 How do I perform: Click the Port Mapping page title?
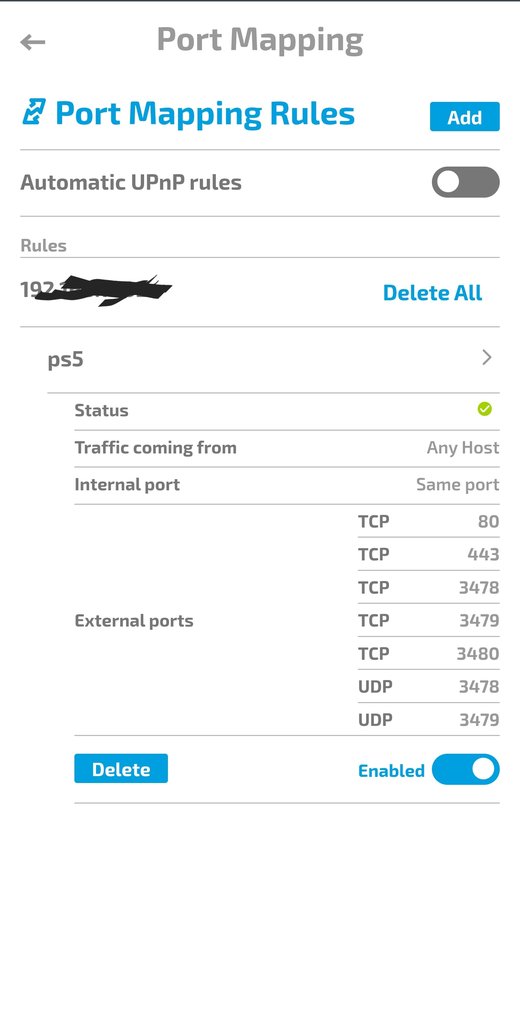tap(260, 40)
